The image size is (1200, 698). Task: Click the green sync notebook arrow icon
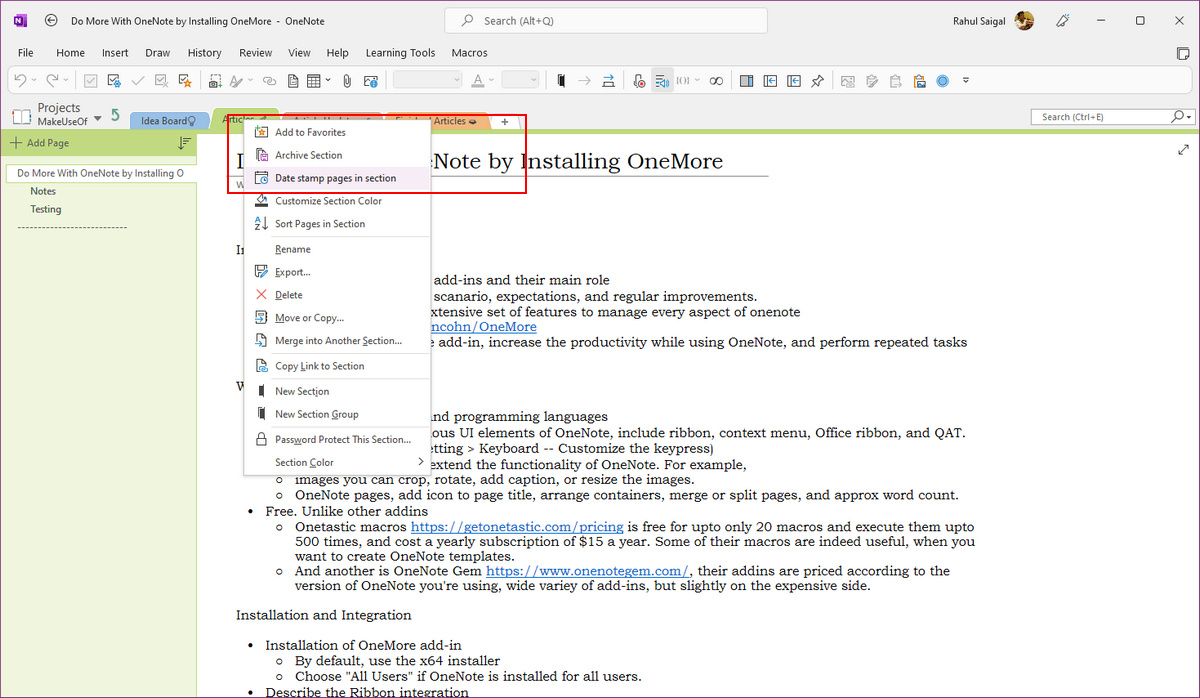click(115, 116)
